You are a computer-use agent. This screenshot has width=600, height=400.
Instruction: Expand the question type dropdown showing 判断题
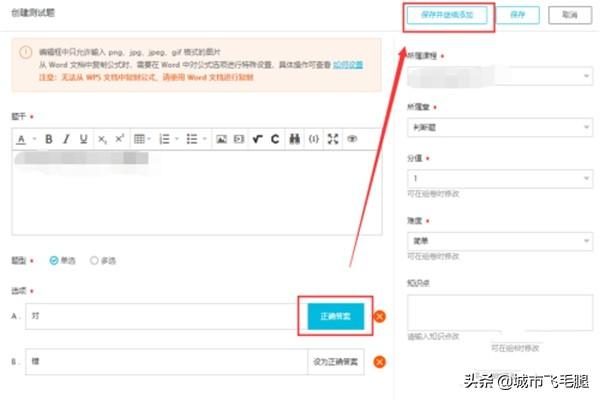click(500, 128)
